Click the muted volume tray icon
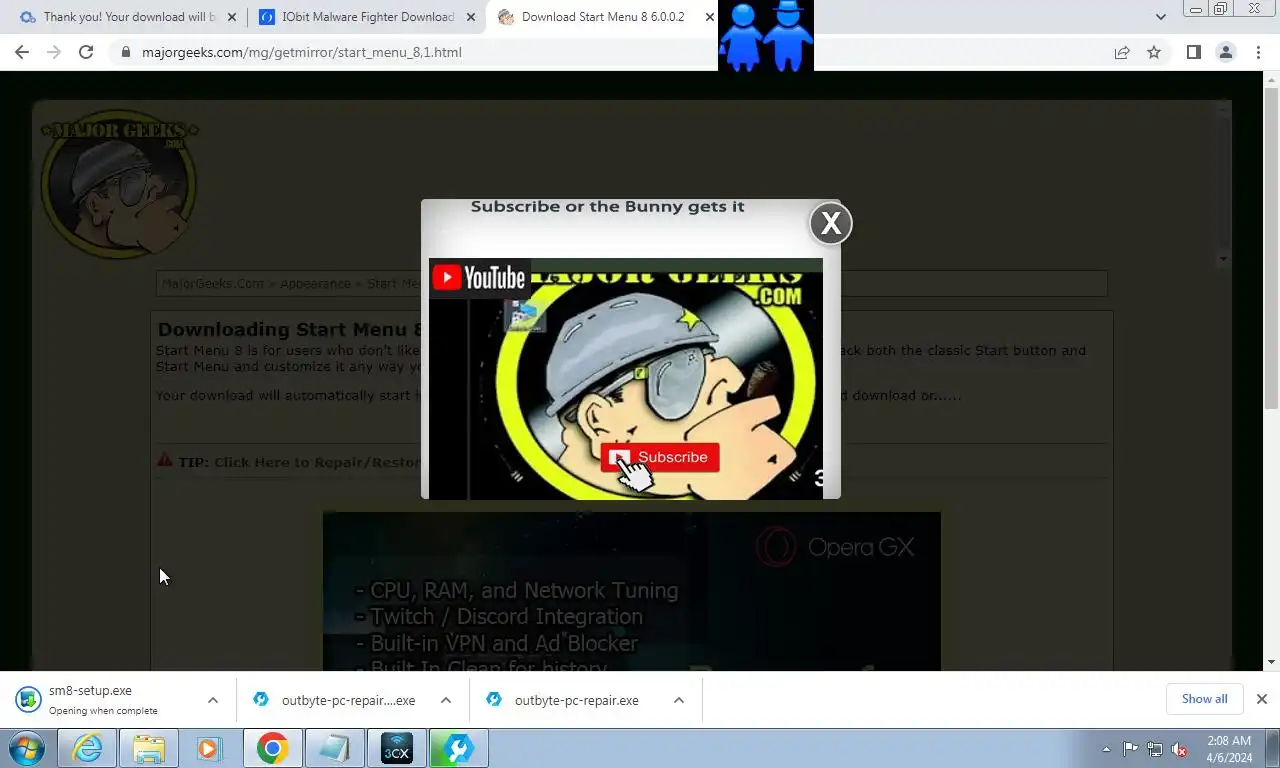This screenshot has width=1280, height=768. 1179,749
